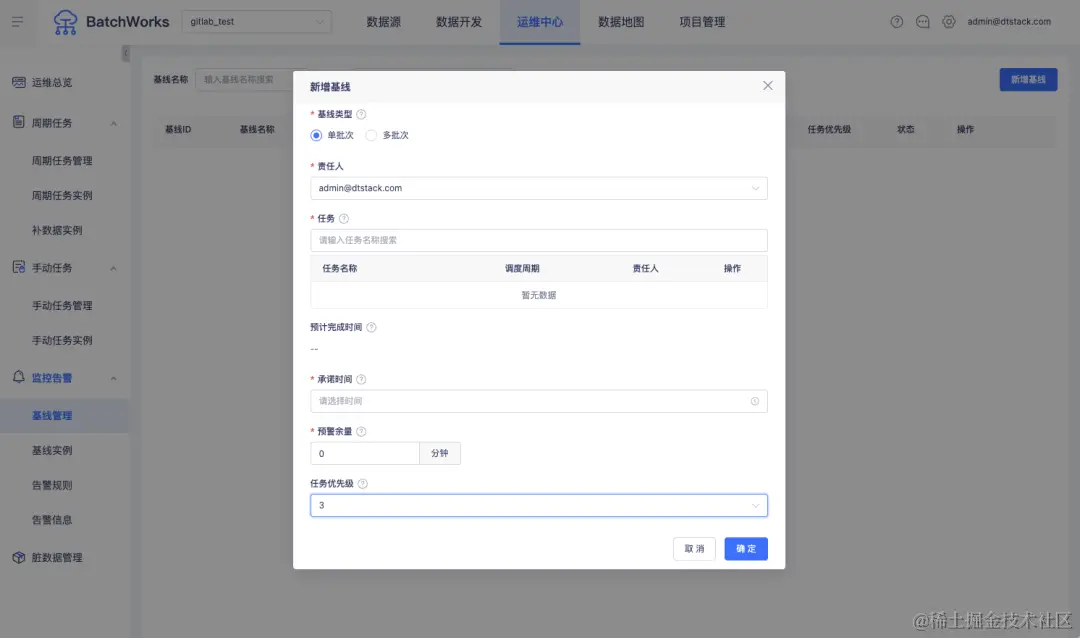This screenshot has height=638, width=1080.
Task: Click the 状态 column header
Action: [x=906, y=130]
